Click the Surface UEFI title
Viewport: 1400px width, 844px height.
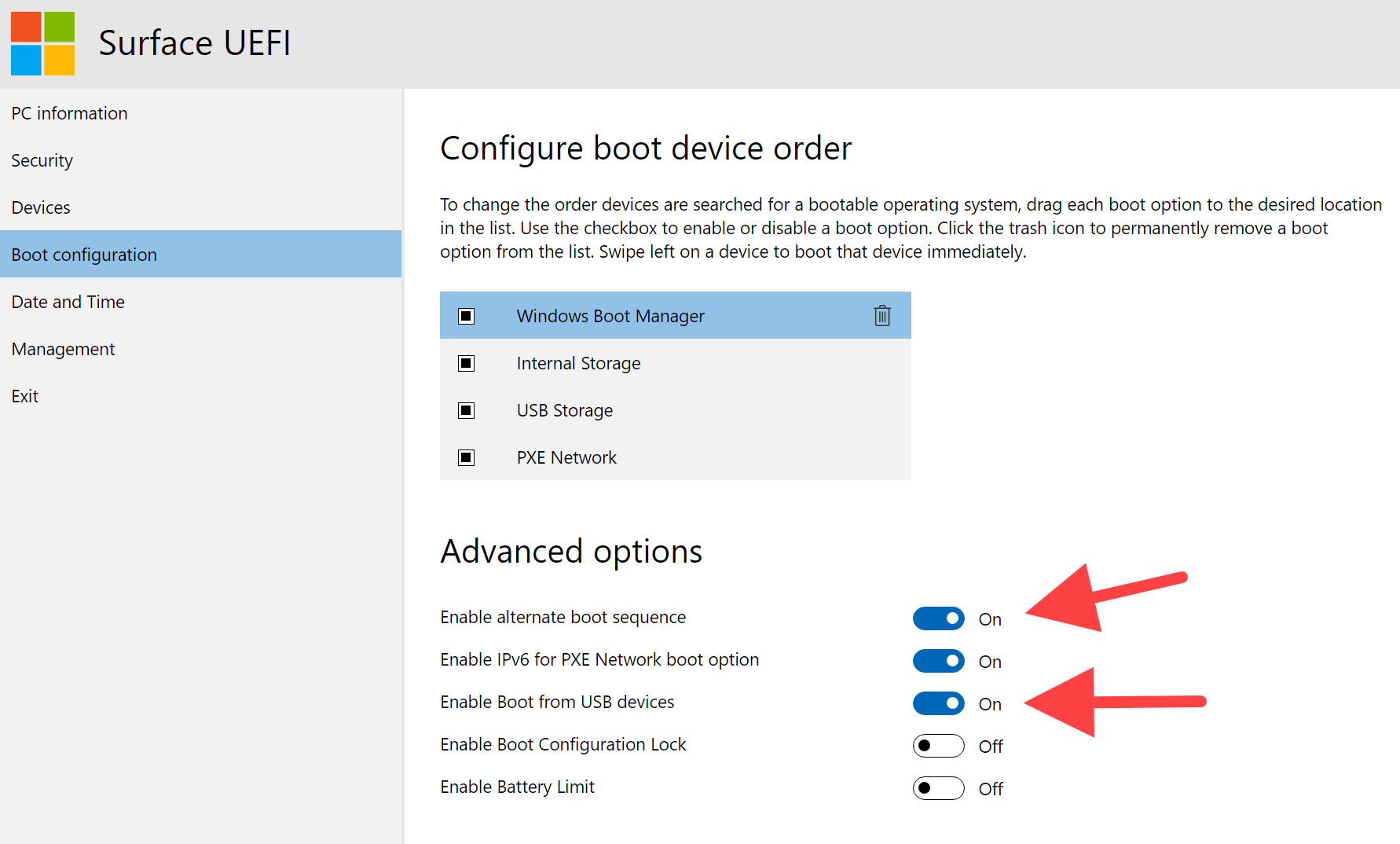coord(195,43)
